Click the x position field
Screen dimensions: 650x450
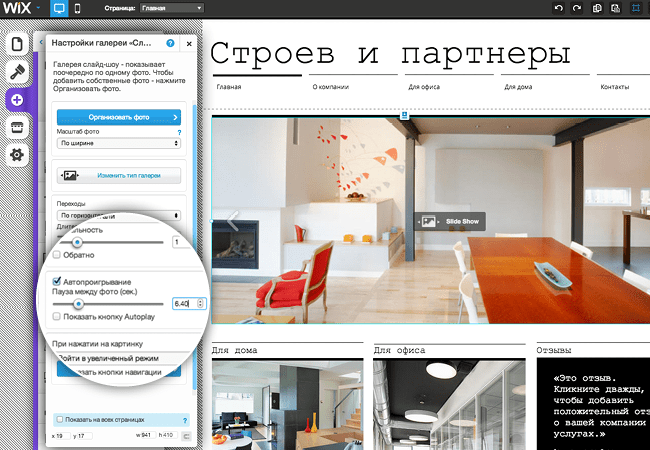coord(63,435)
